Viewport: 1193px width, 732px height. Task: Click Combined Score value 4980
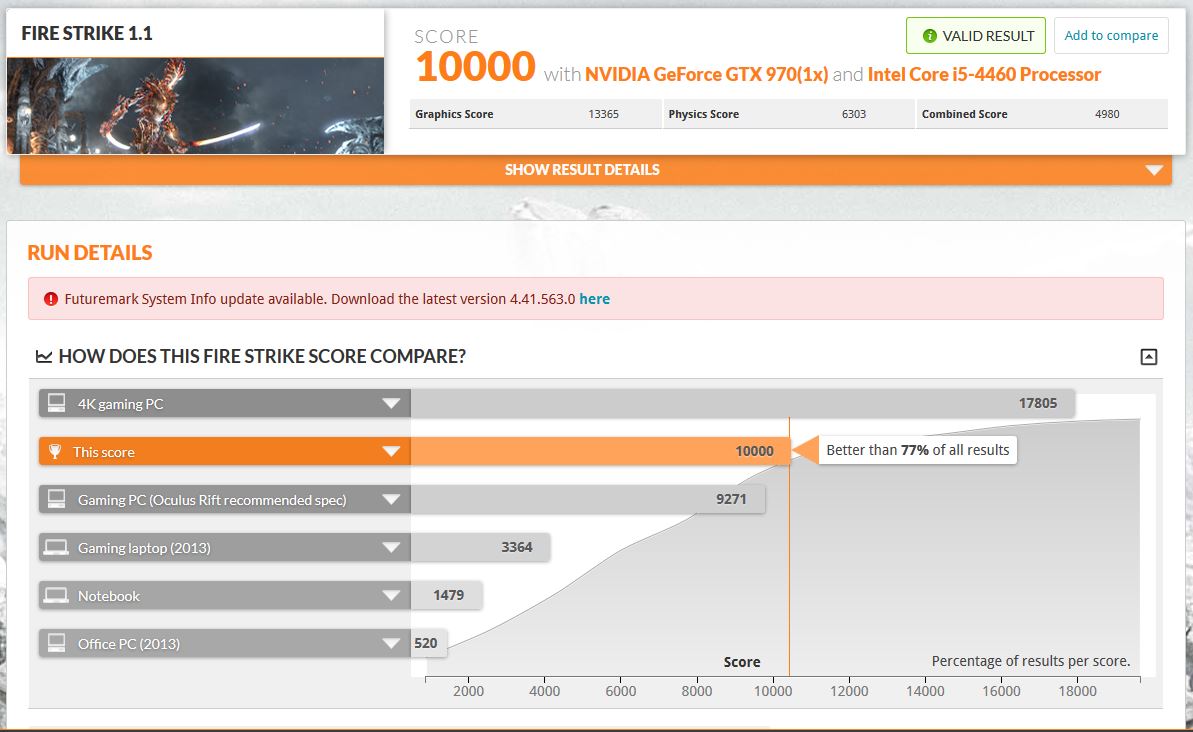coord(1107,114)
